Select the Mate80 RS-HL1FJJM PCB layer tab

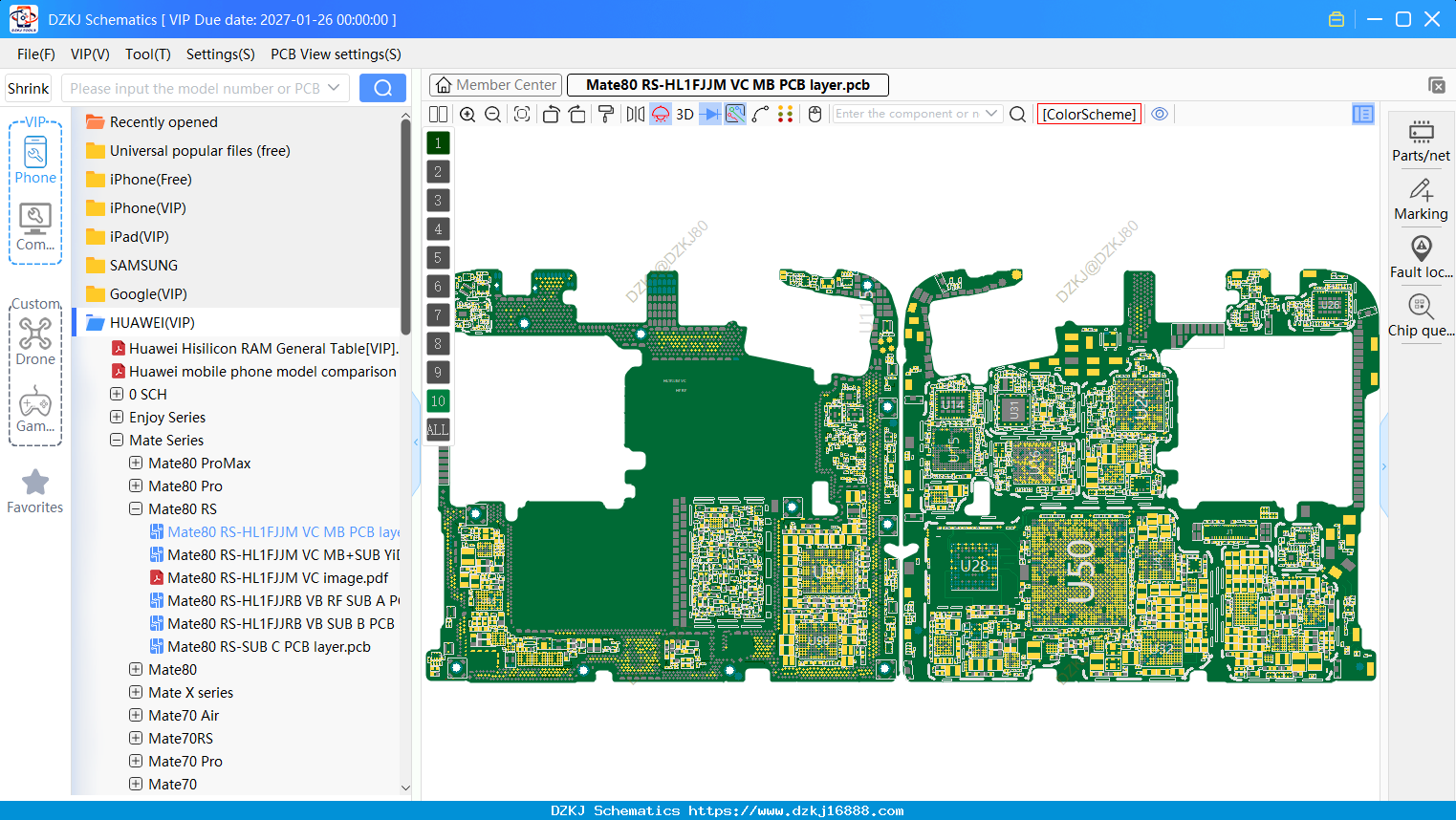(728, 85)
